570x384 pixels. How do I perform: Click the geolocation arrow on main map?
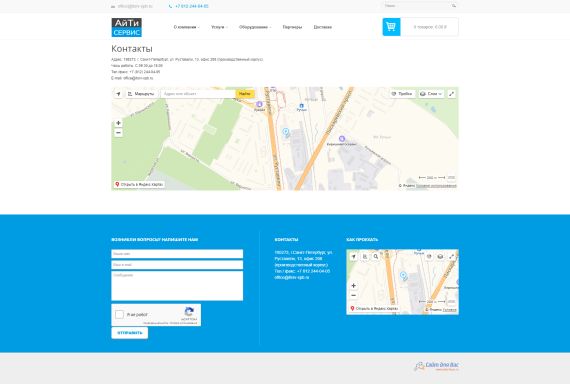click(119, 94)
